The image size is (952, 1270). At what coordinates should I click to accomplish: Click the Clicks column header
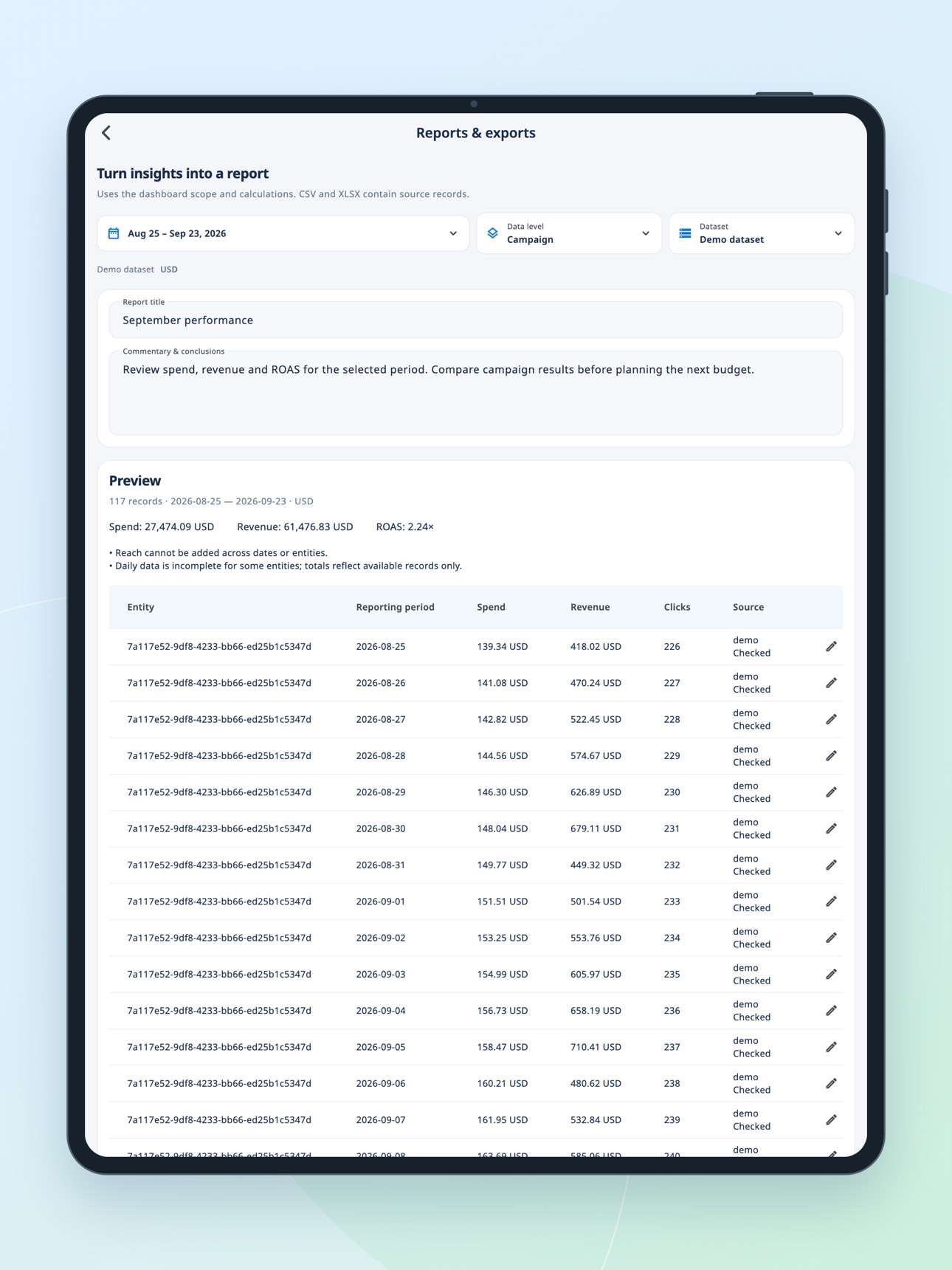point(677,607)
